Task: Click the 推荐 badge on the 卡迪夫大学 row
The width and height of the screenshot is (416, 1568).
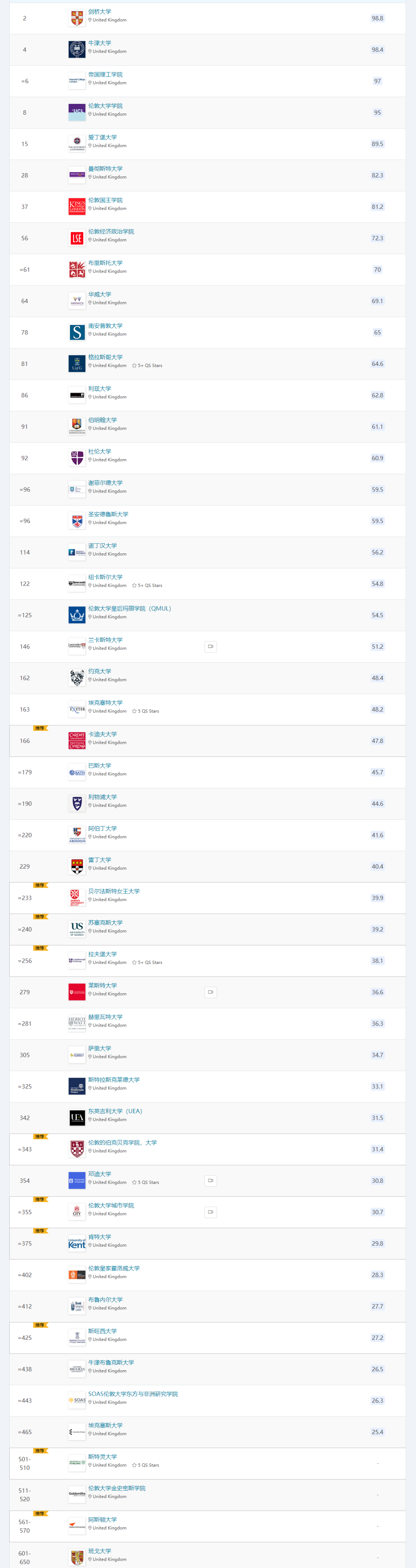Action: pos(40,728)
